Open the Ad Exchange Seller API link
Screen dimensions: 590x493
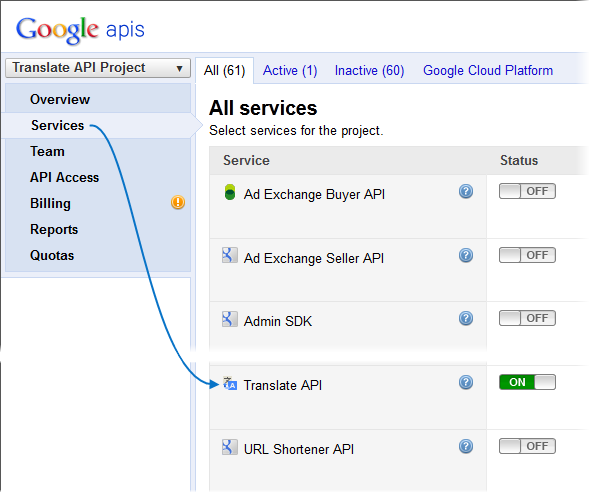314,258
